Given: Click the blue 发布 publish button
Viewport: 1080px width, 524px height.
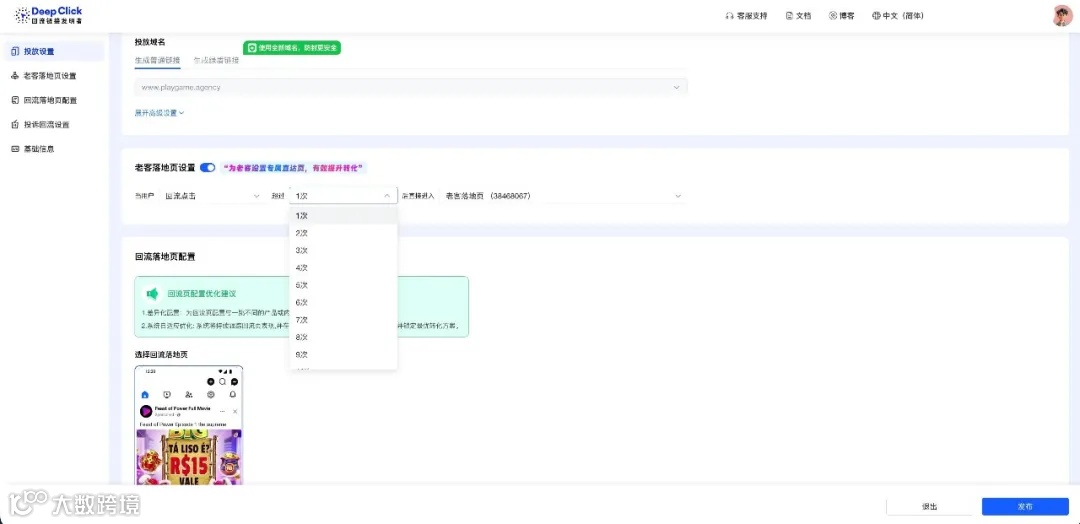Looking at the screenshot, I should pyautogui.click(x=1025, y=507).
